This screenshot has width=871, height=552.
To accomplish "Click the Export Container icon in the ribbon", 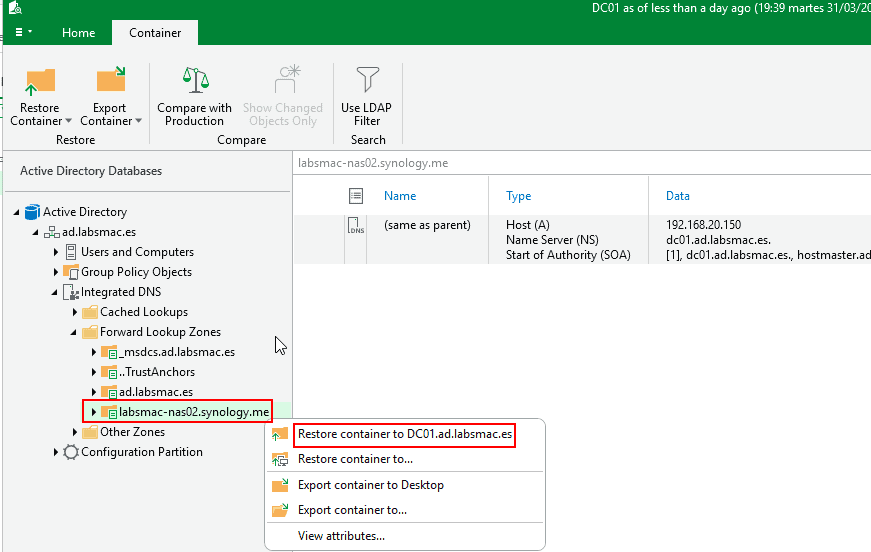I will [x=111, y=80].
